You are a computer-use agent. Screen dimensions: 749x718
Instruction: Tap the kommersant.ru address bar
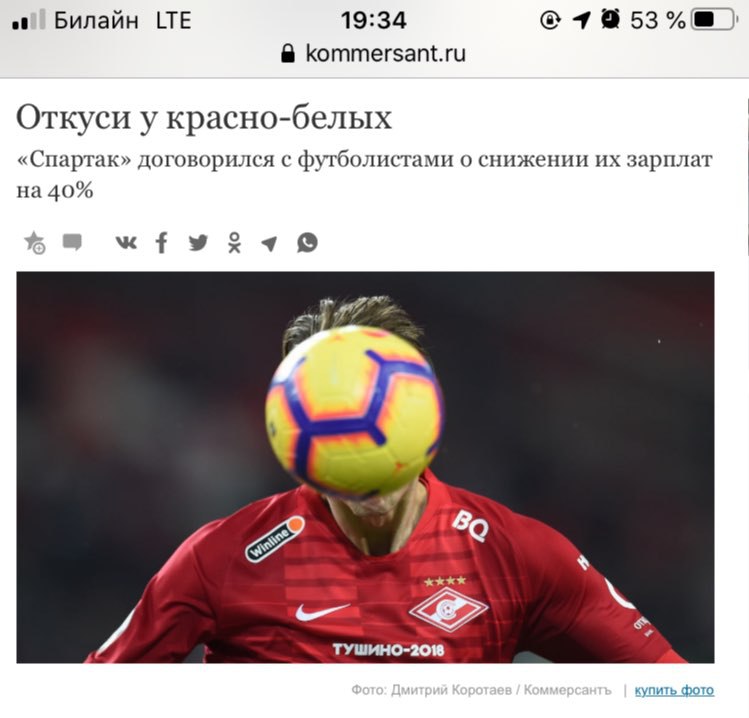[374, 53]
